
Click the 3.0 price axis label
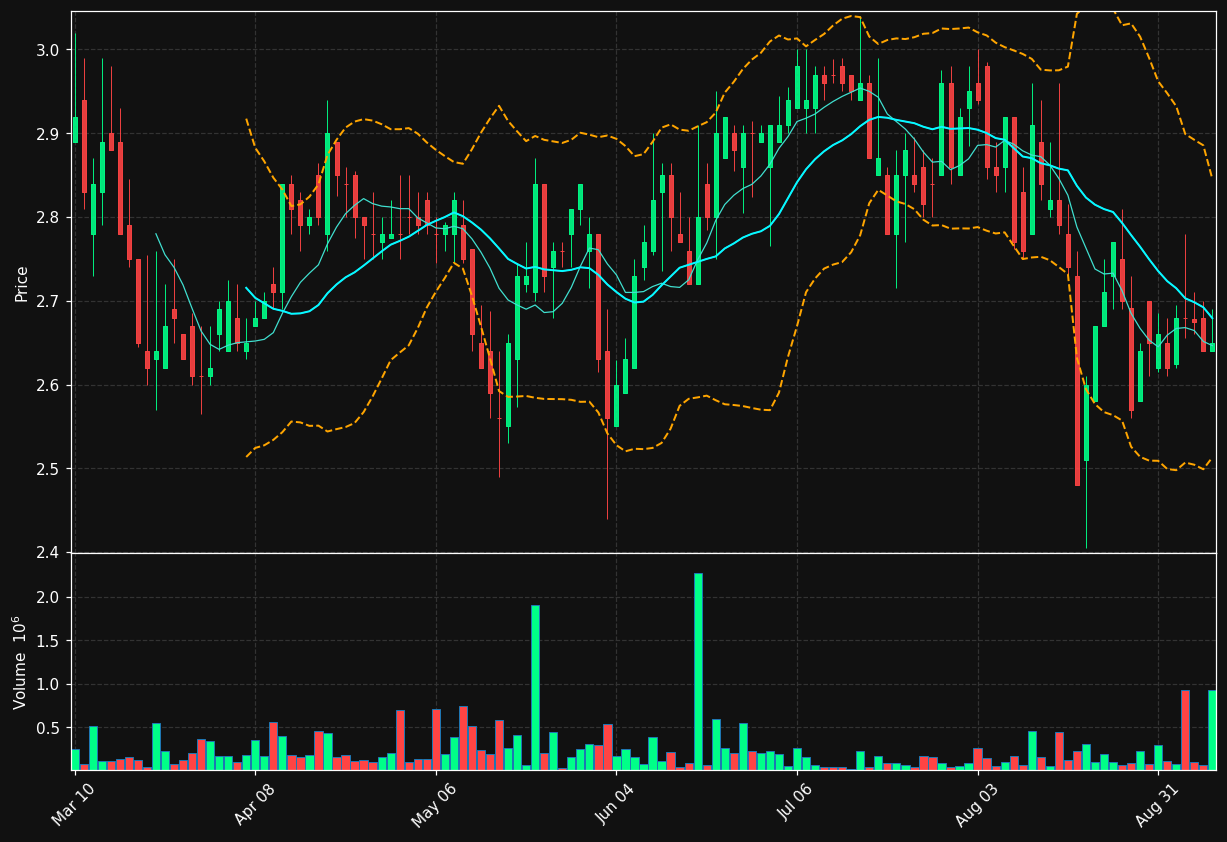pyautogui.click(x=50, y=50)
